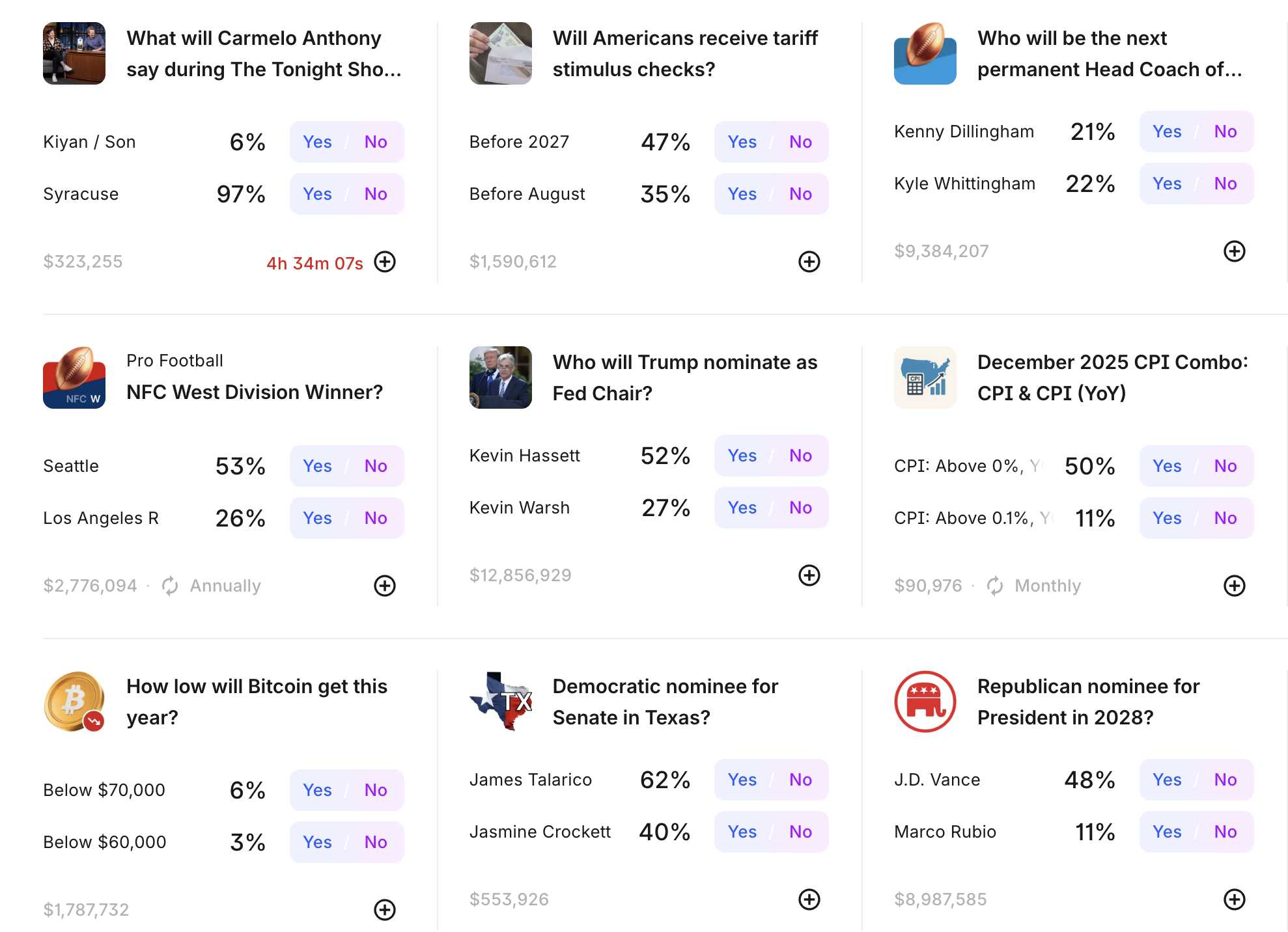Add the Fed Chair market via plus icon
The width and height of the screenshot is (1288, 932).
(809, 575)
